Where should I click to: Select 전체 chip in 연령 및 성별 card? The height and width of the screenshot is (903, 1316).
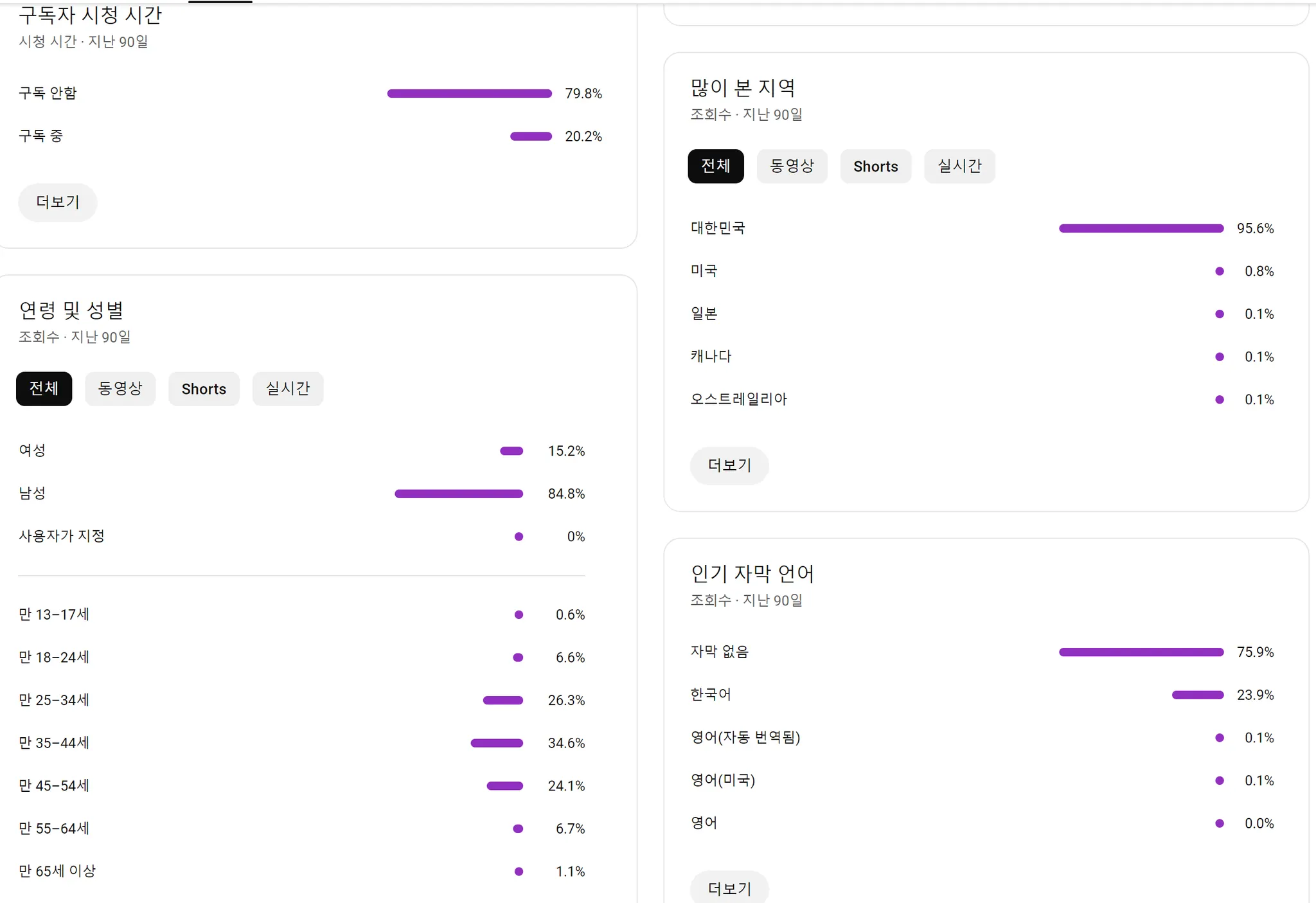(x=44, y=389)
